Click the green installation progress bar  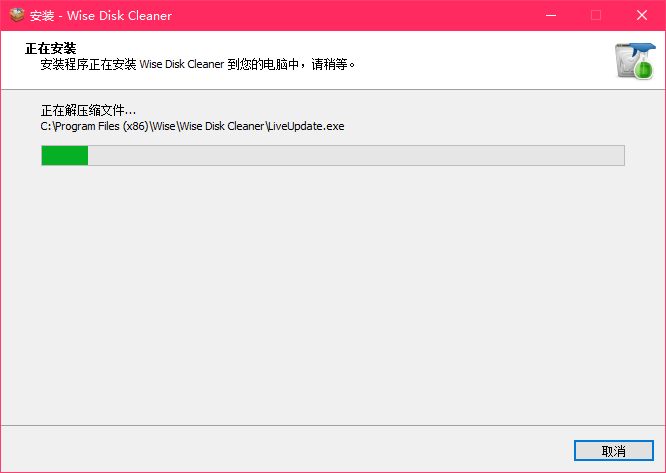point(333,155)
